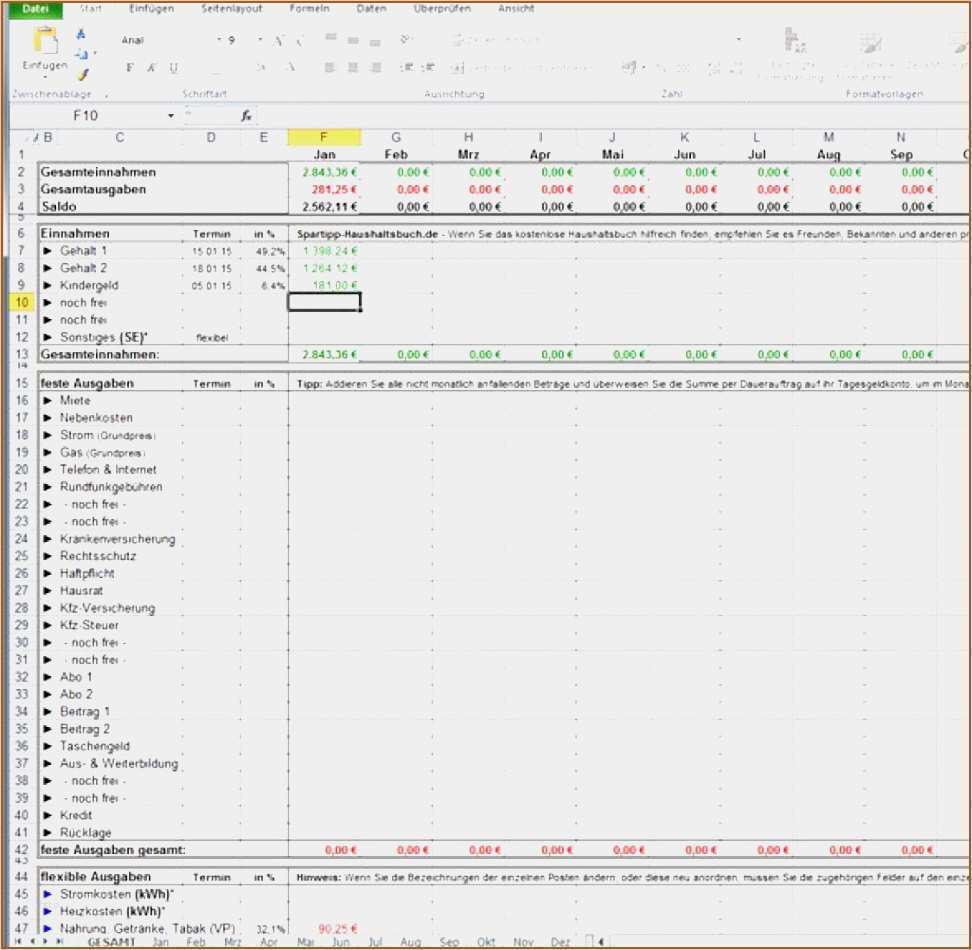The image size is (972, 950).
Task: Open the Datei file menu
Action: (x=35, y=9)
